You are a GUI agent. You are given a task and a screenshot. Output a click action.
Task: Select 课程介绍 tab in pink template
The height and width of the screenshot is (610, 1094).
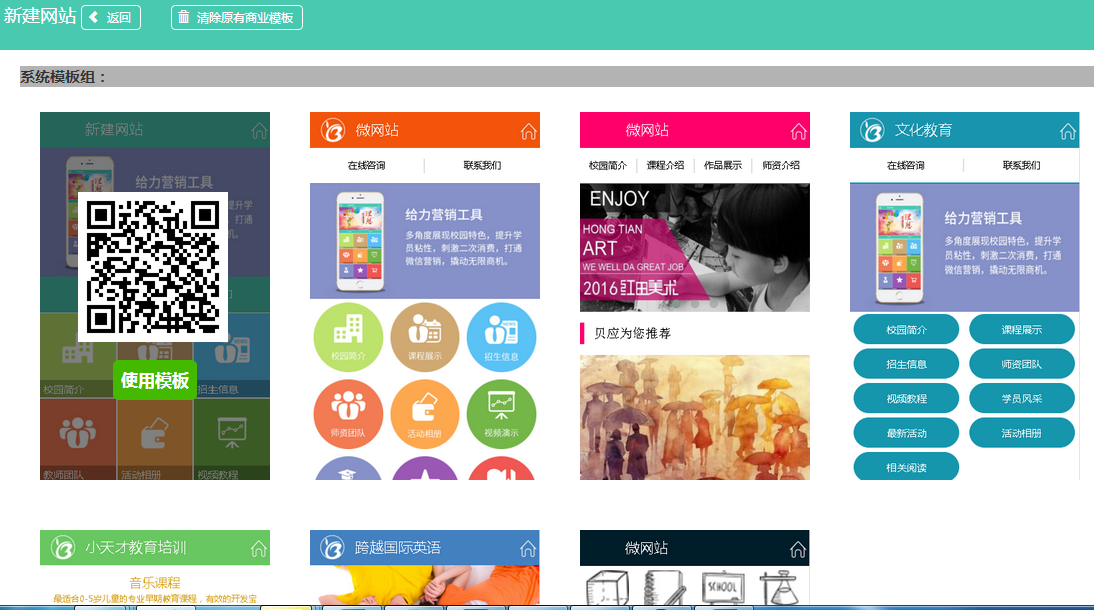(665, 165)
